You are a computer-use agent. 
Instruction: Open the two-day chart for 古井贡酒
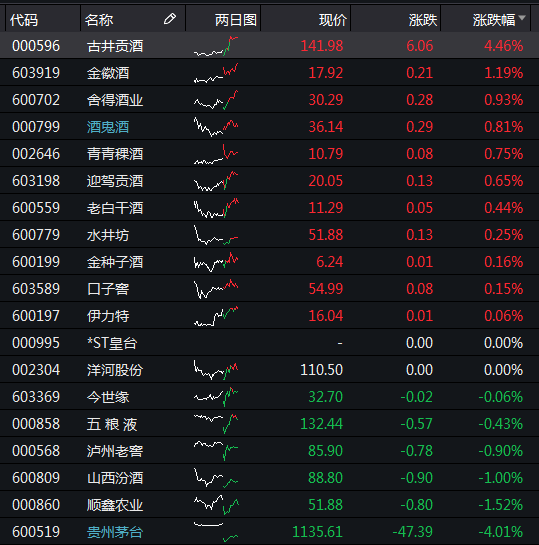click(x=216, y=46)
